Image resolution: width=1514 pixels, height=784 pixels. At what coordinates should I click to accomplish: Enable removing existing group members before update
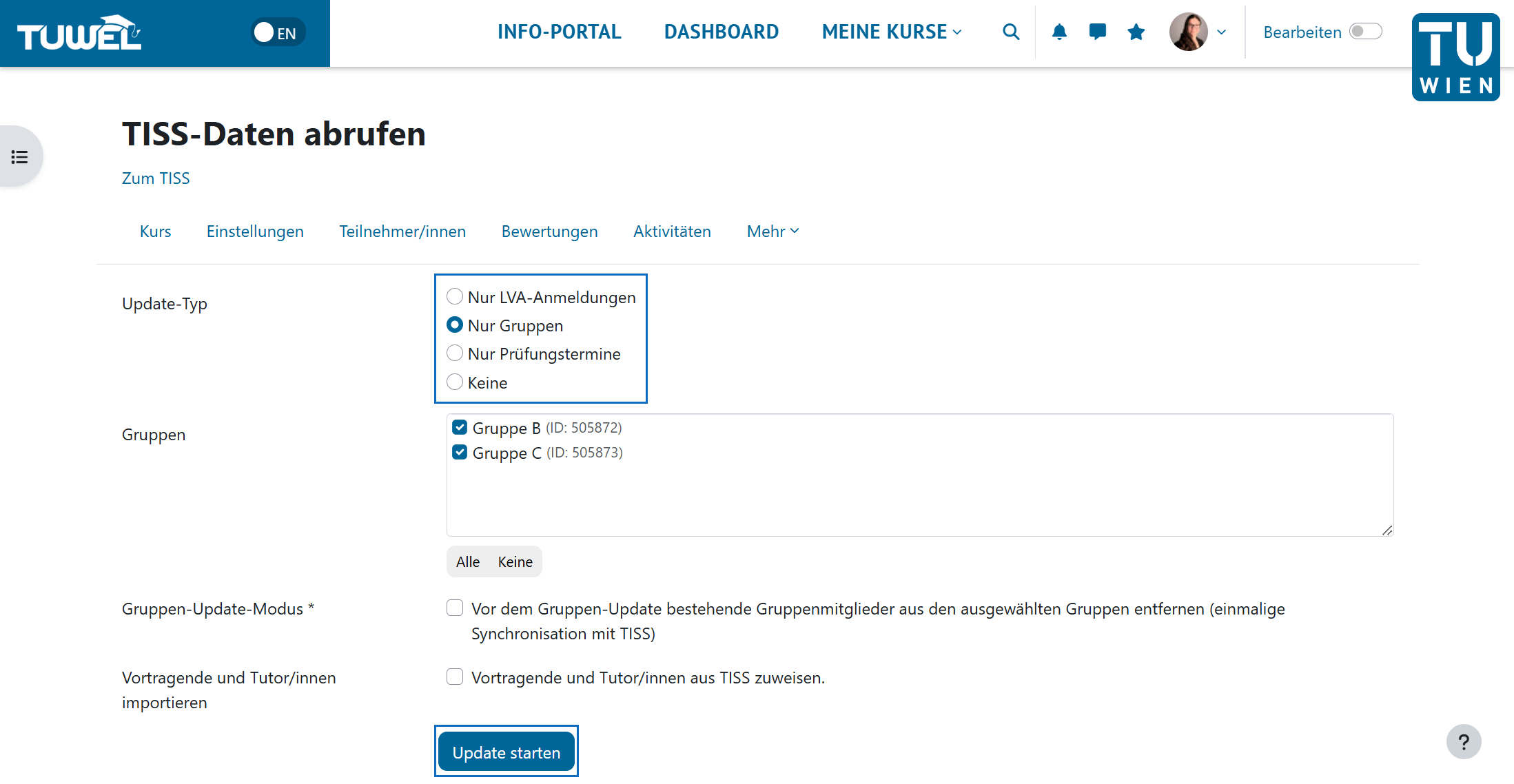coord(455,608)
